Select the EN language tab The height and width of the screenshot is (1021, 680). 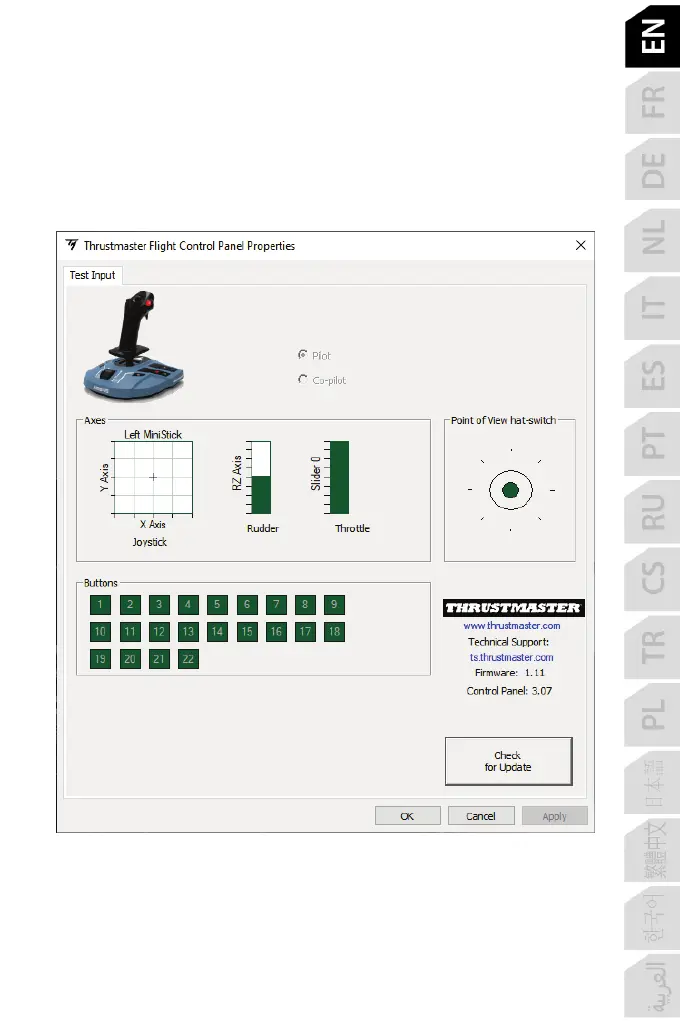coord(652,36)
